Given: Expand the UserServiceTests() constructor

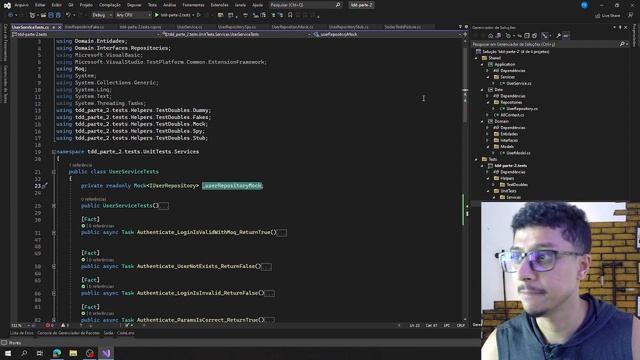Looking at the screenshot, I should [54, 206].
